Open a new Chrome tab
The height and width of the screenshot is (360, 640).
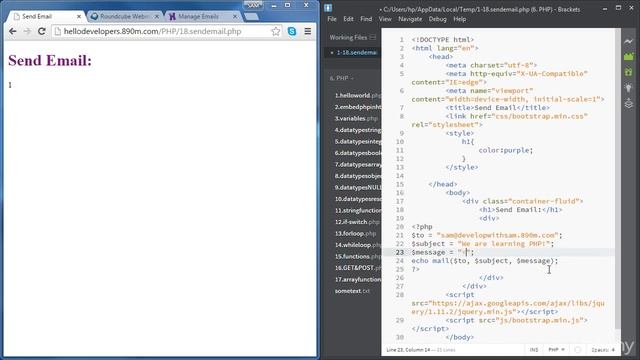251,17
